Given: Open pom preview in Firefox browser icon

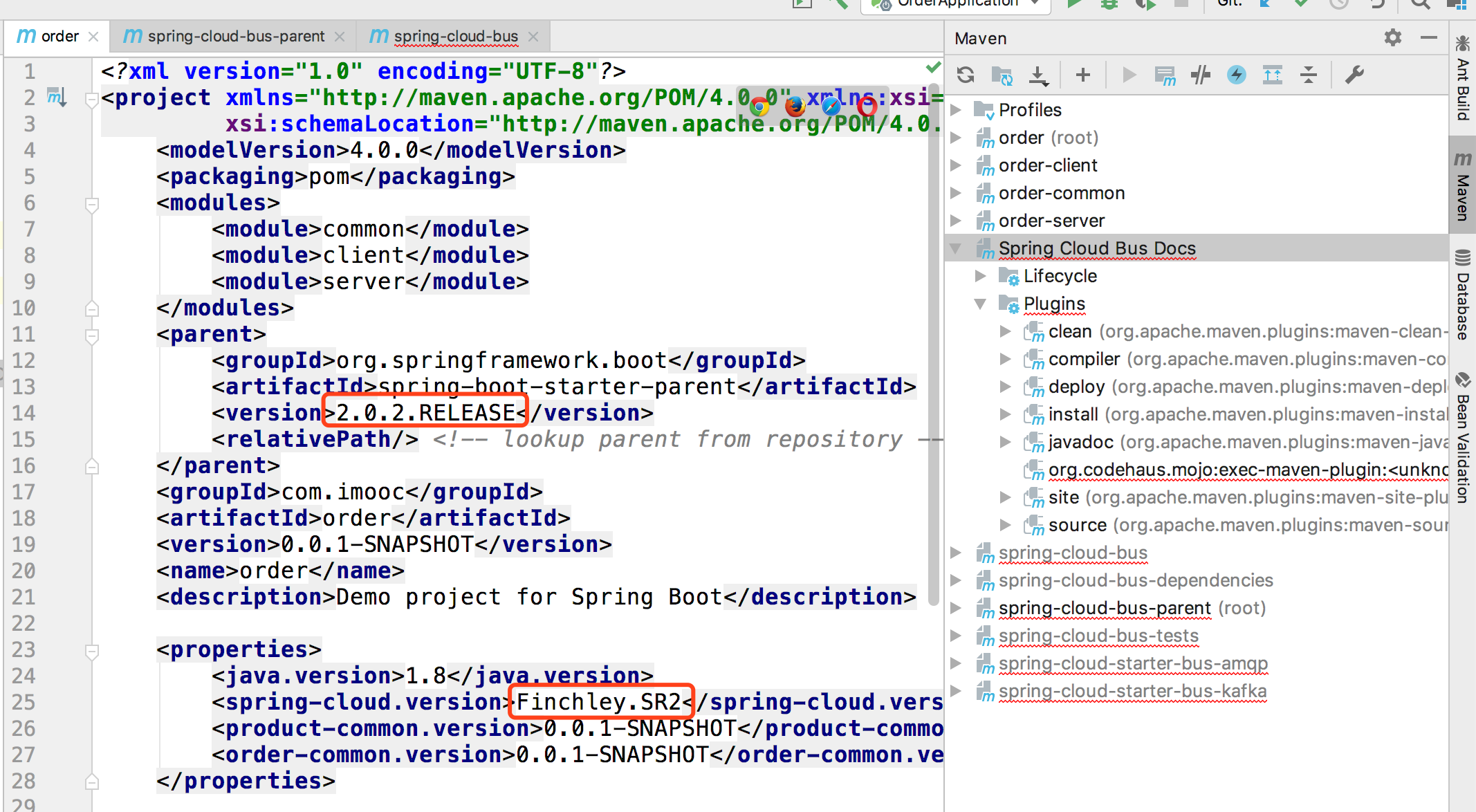Looking at the screenshot, I should coord(795,107).
